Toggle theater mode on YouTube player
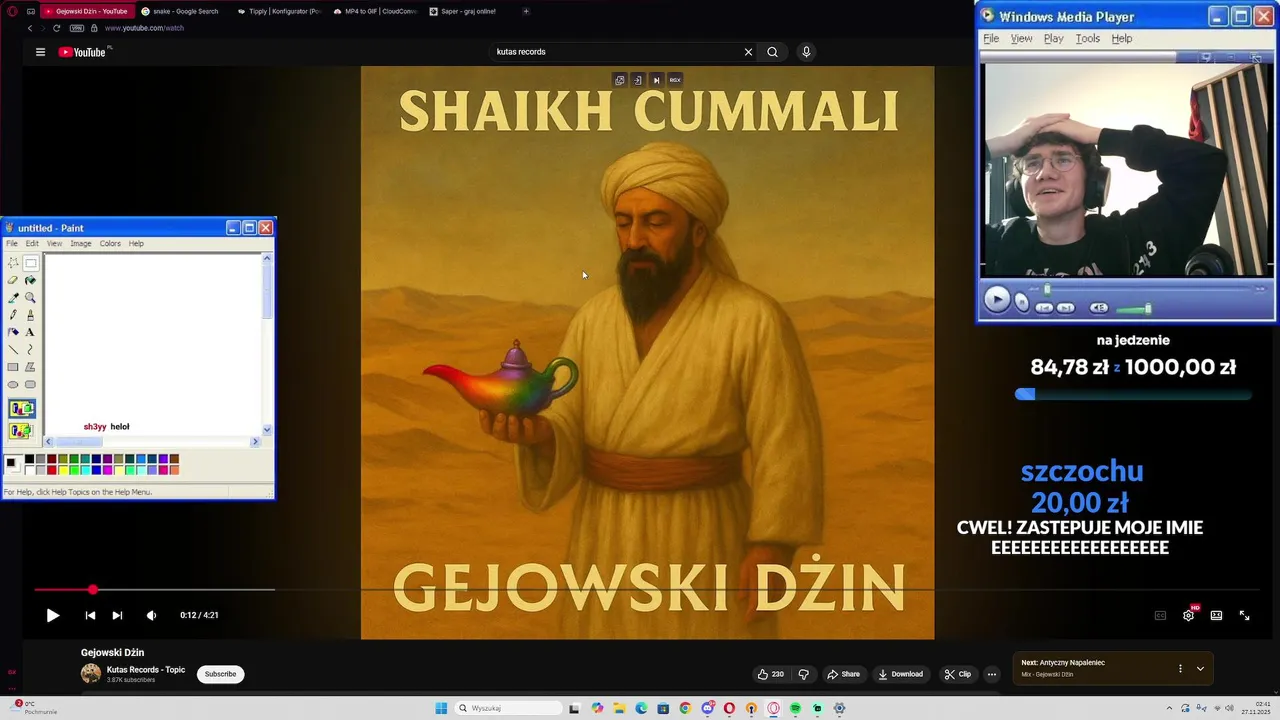This screenshot has height=720, width=1280. click(1216, 615)
